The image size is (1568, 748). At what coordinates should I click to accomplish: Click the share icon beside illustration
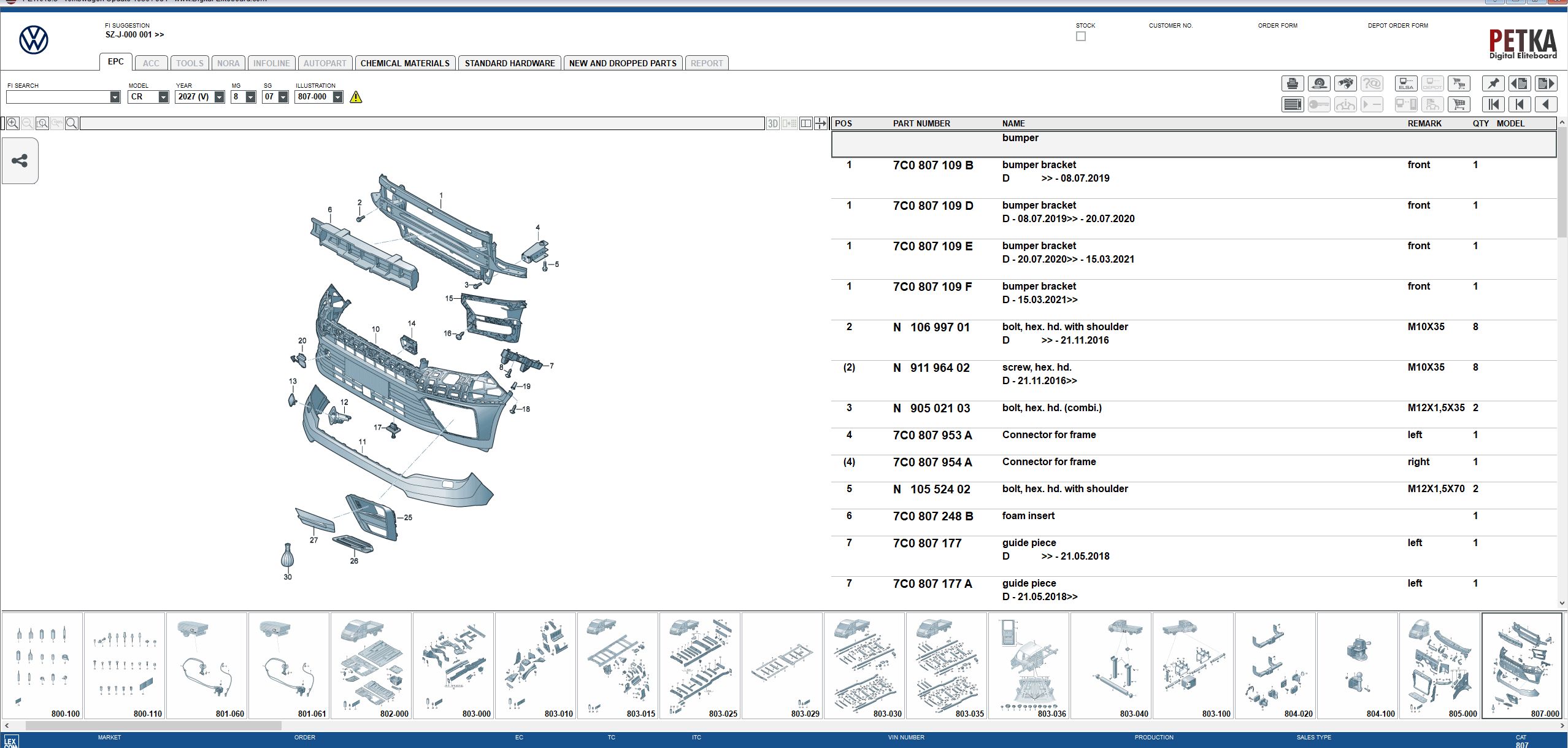20,161
